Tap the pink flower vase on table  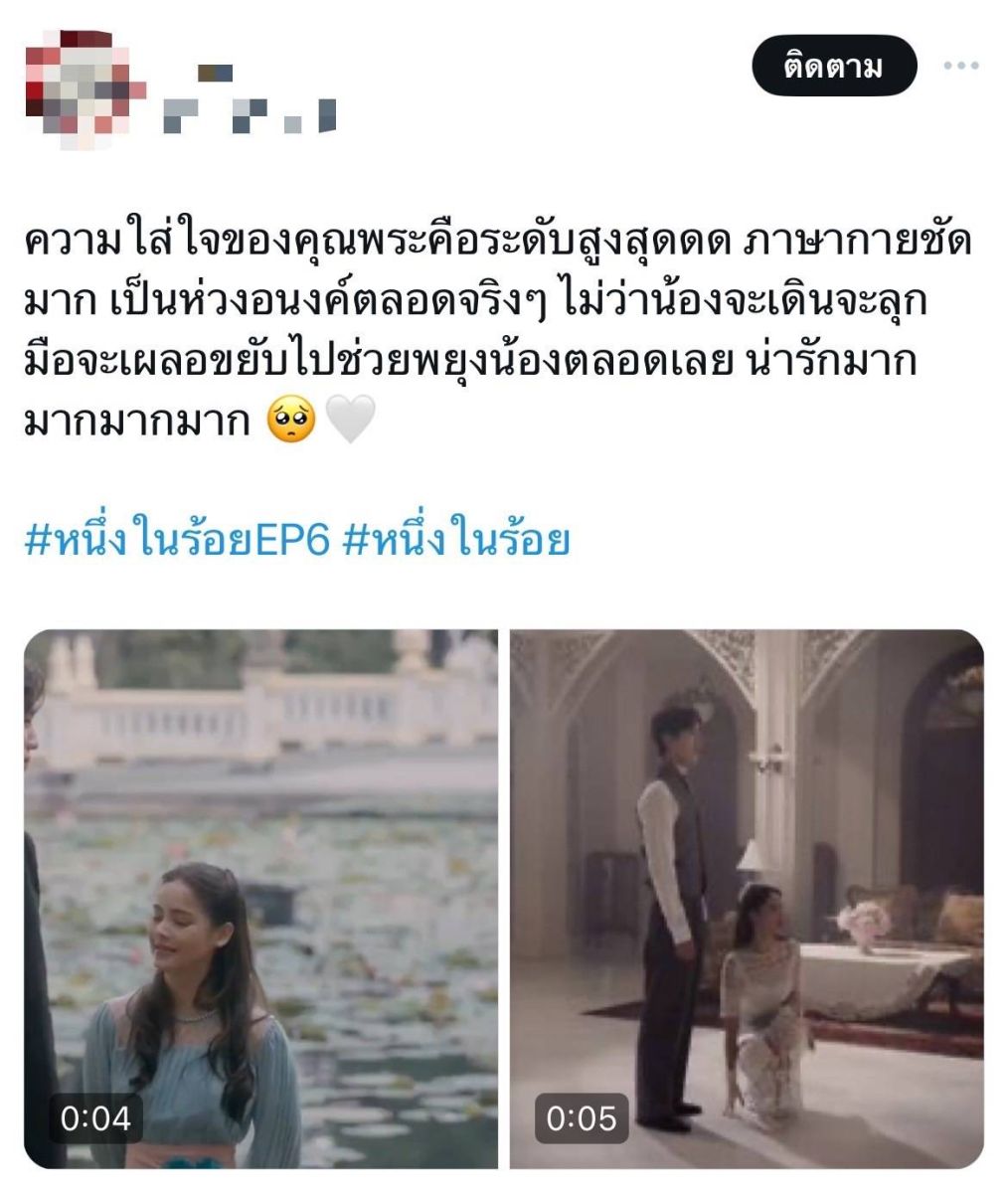[x=863, y=925]
